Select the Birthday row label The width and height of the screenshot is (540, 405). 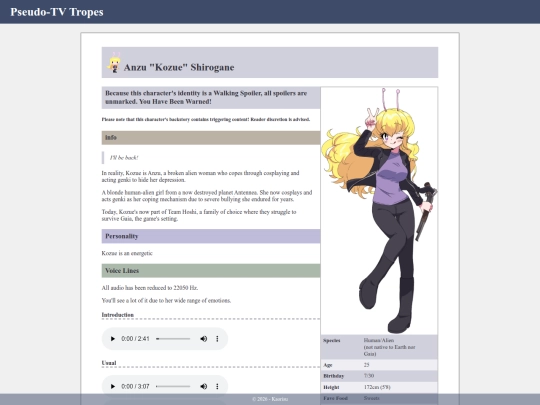tap(334, 376)
